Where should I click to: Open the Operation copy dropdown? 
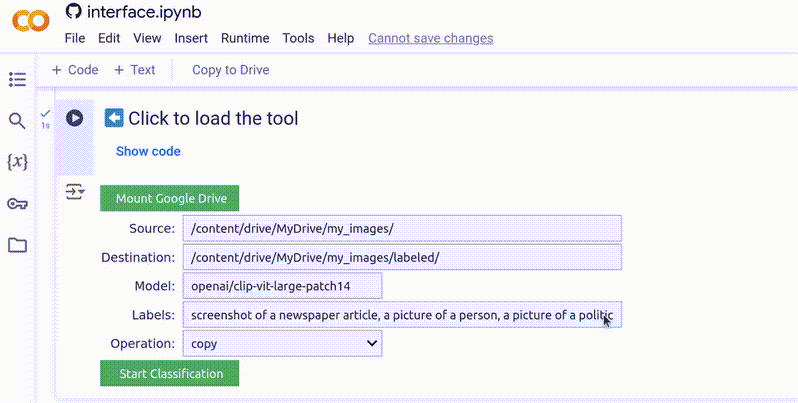pyautogui.click(x=282, y=343)
